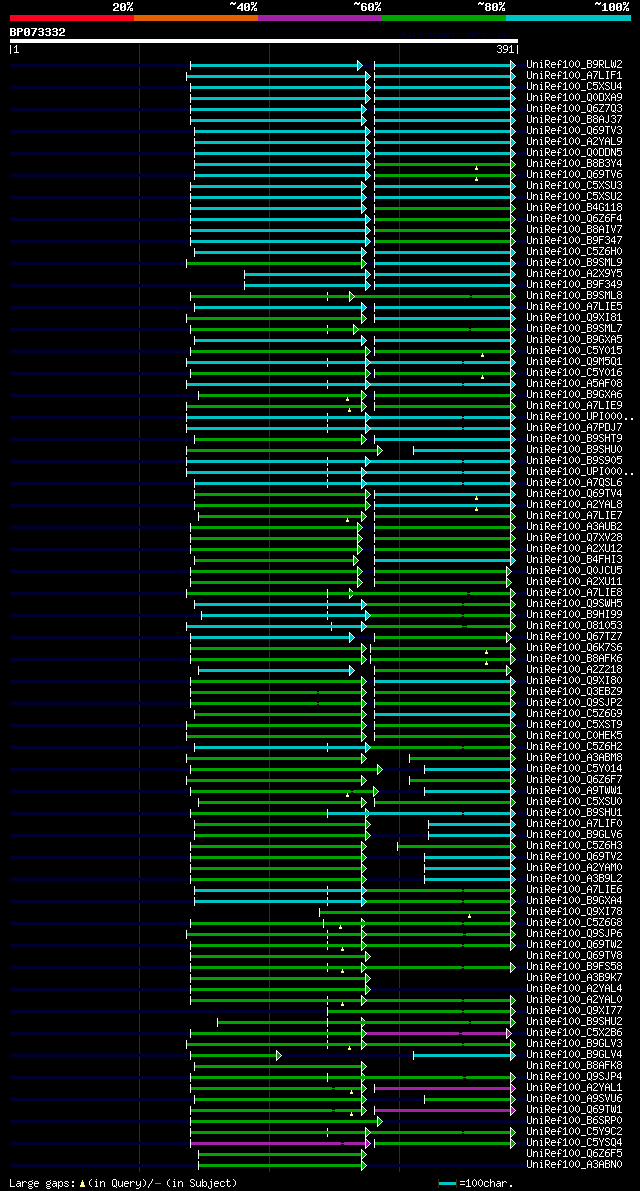Screen dimensions: 640x1191
Task: Click the green segment of the identity legend
Action: pyautogui.click(x=444, y=17)
